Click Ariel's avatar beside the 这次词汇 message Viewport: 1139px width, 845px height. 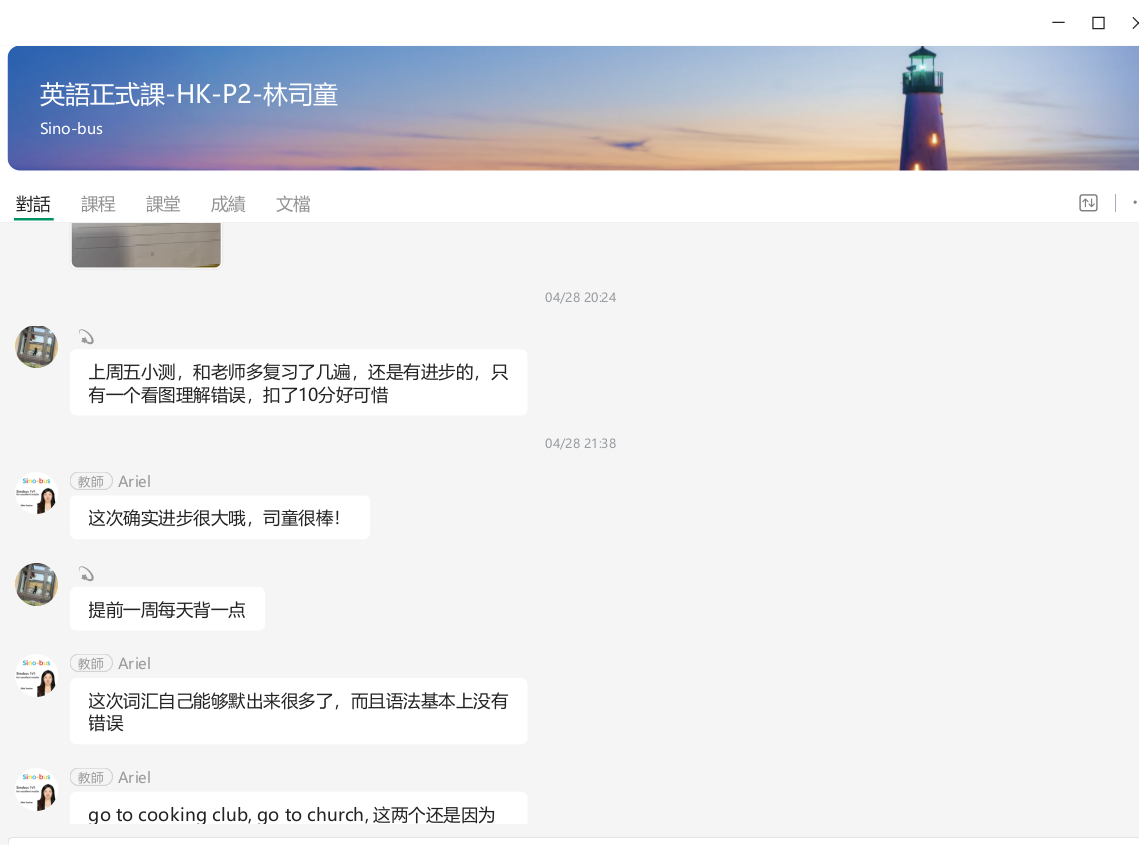pyautogui.click(x=36, y=675)
